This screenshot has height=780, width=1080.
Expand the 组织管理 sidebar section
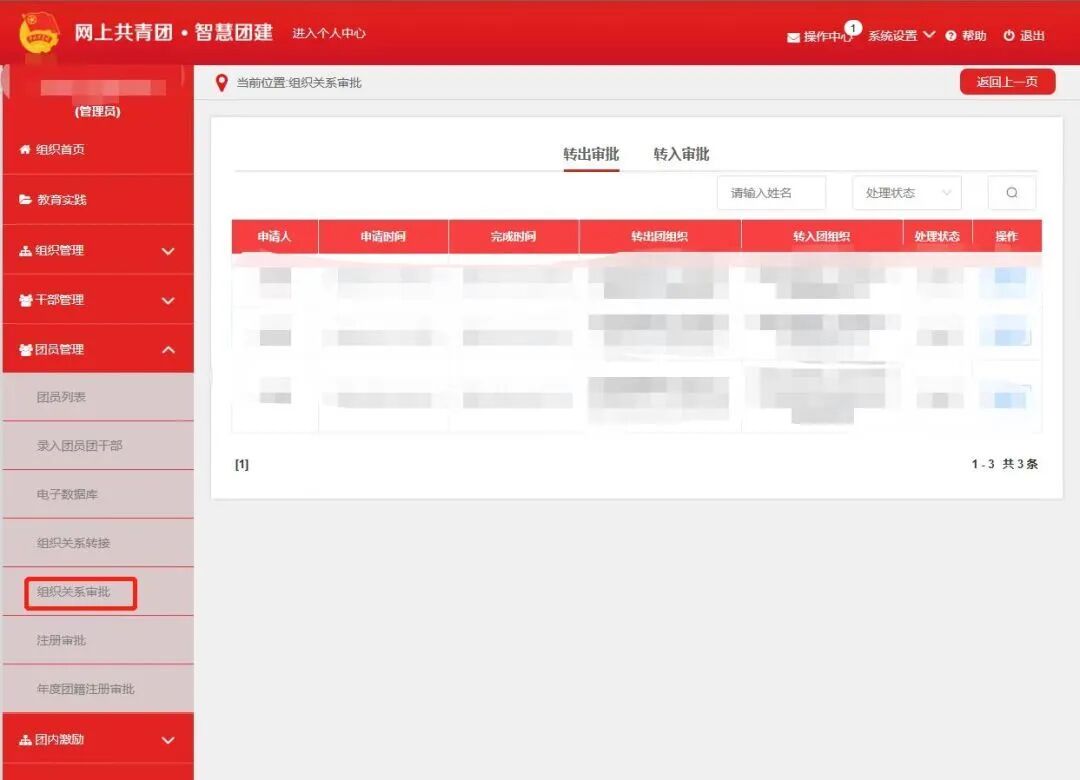98,250
